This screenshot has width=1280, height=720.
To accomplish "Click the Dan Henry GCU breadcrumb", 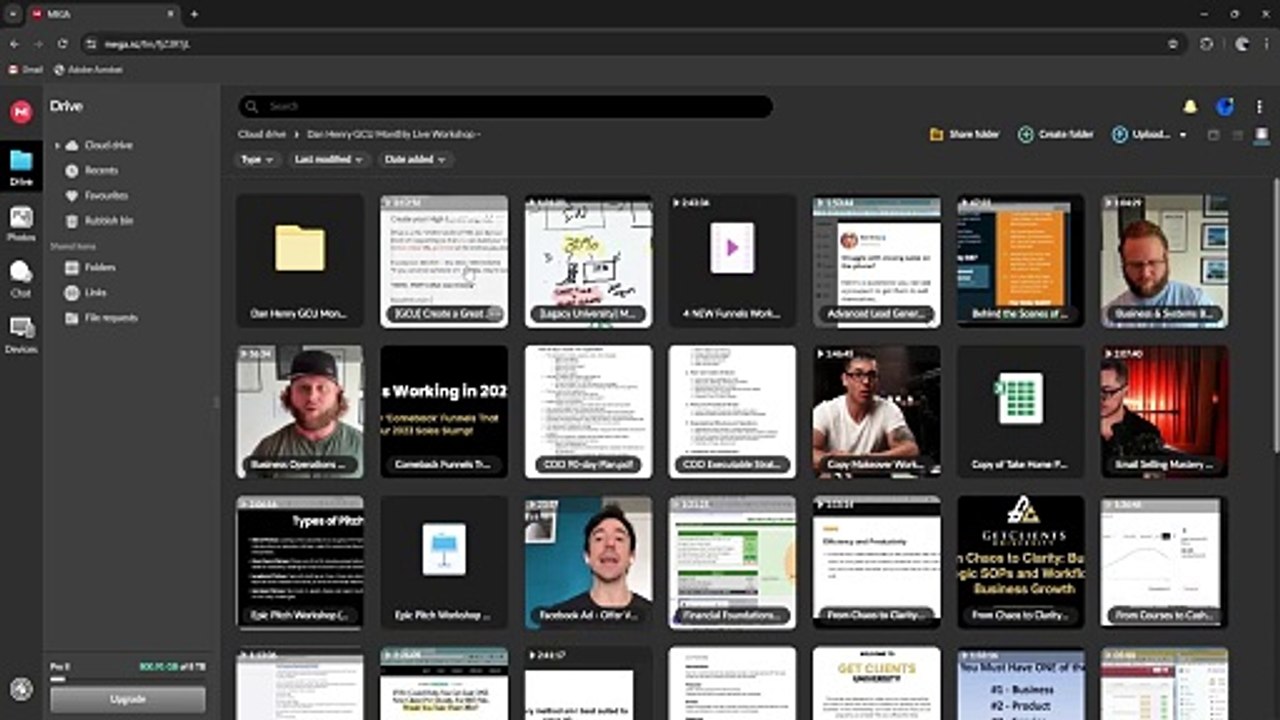I will click(393, 134).
